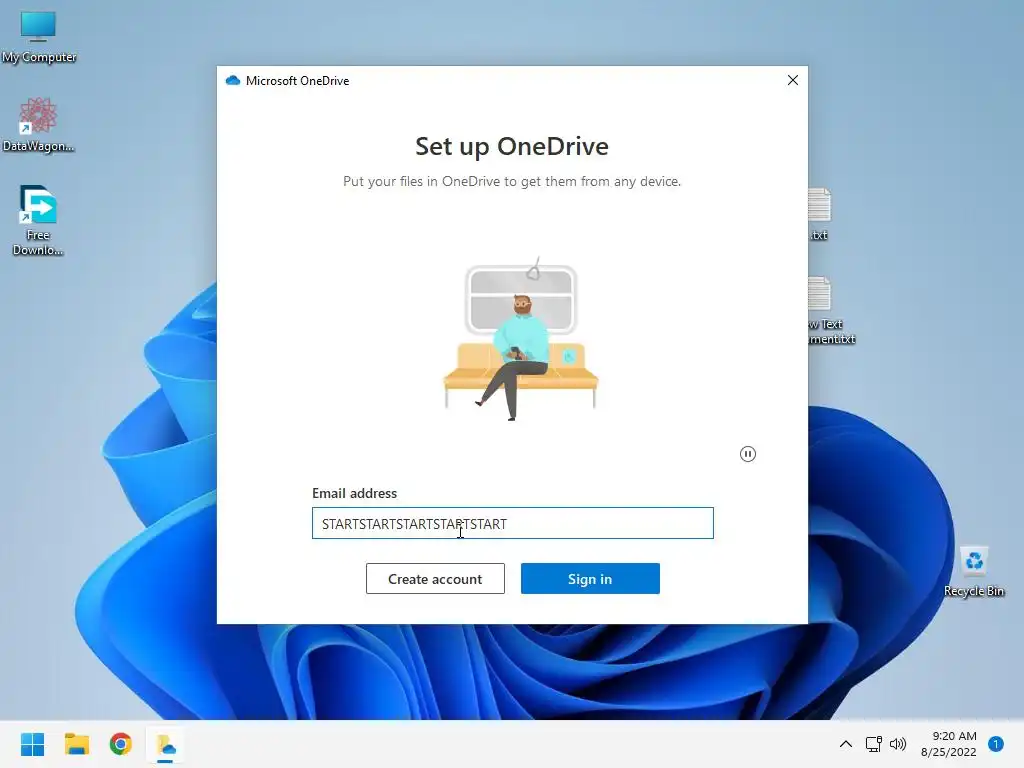Click the Create account button
Image resolution: width=1024 pixels, height=768 pixels.
pyautogui.click(x=435, y=579)
